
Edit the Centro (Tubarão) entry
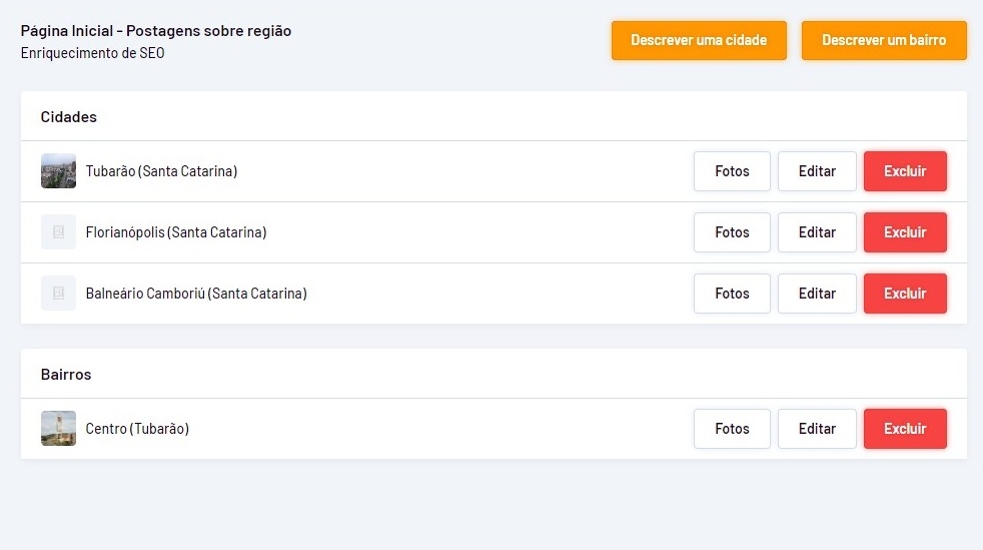[817, 429]
